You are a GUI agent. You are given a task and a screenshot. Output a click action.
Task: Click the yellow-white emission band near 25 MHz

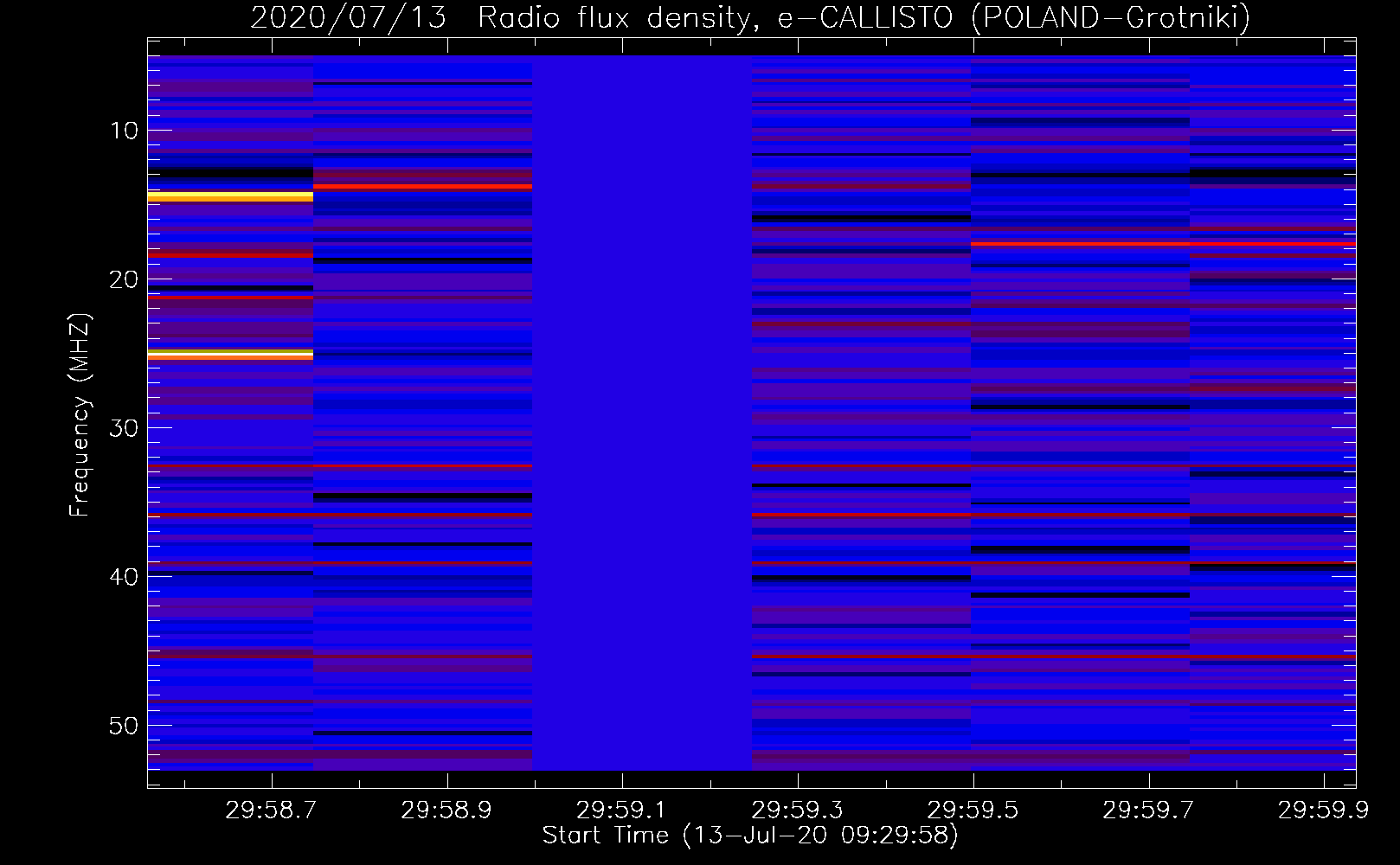point(230,355)
